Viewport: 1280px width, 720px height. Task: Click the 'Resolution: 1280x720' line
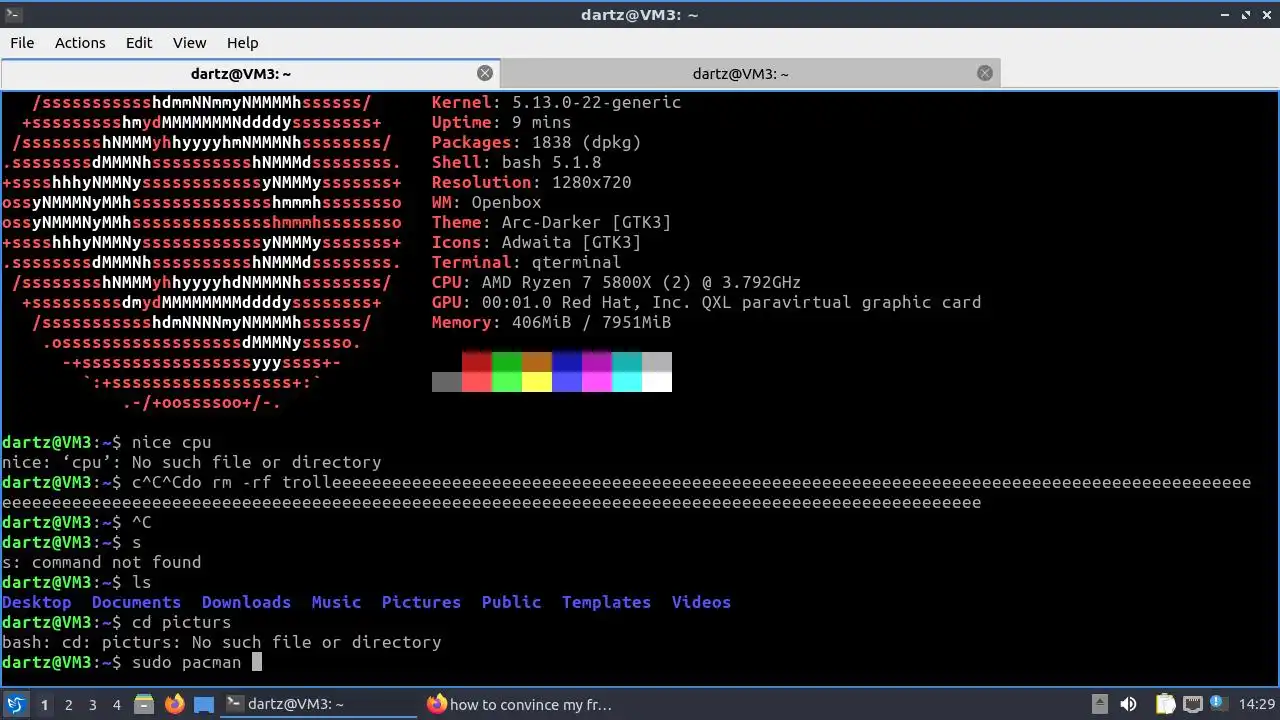click(x=531, y=182)
